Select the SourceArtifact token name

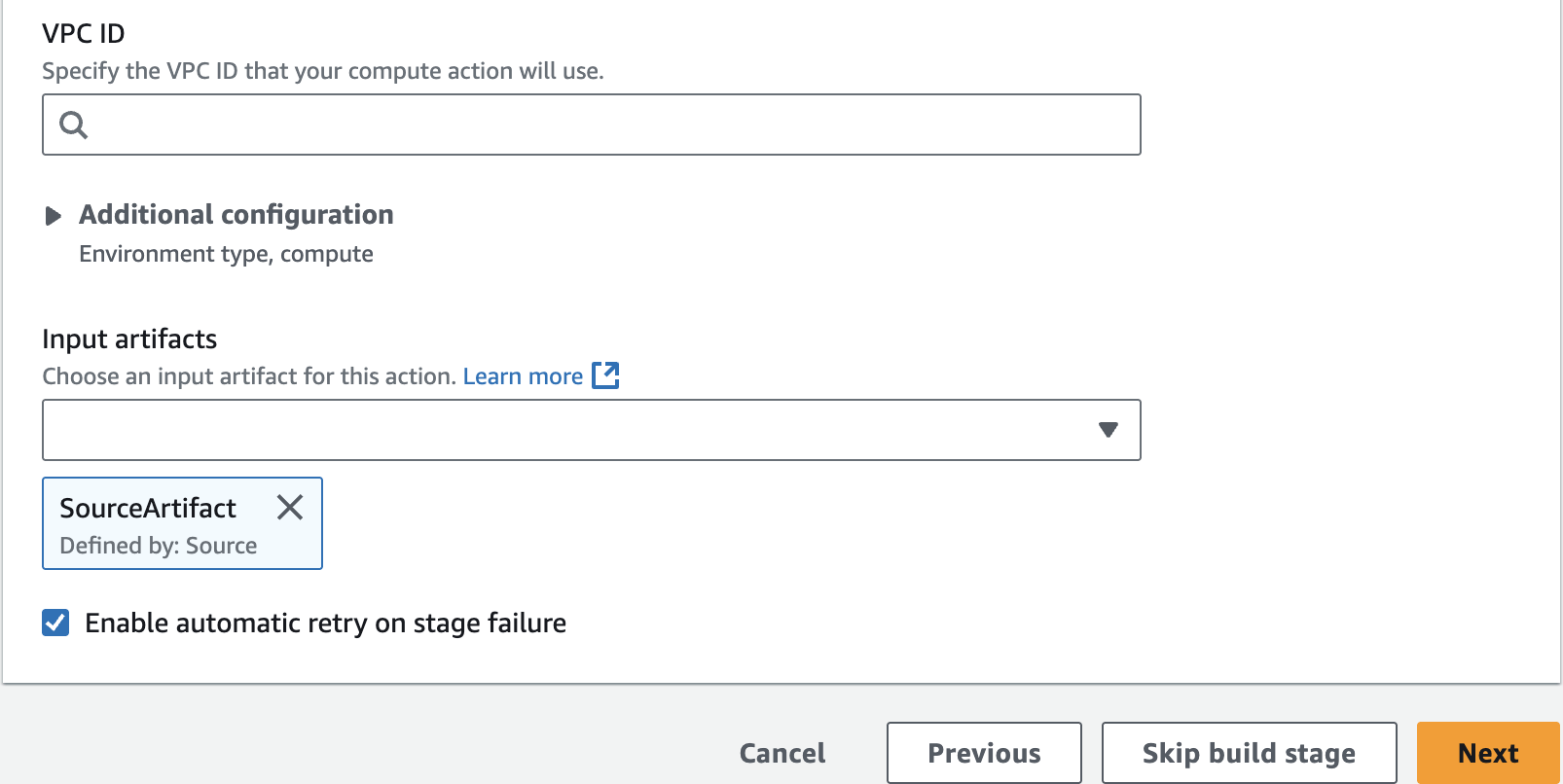pos(148,508)
